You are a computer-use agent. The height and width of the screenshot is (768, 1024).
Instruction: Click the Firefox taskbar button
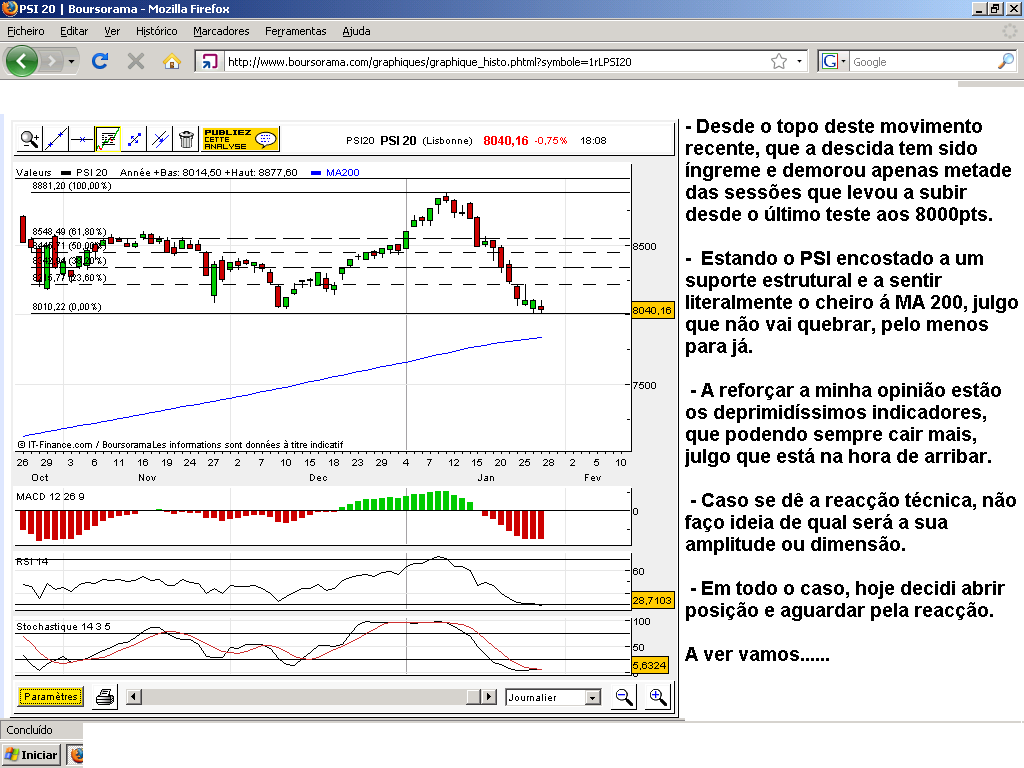76,755
